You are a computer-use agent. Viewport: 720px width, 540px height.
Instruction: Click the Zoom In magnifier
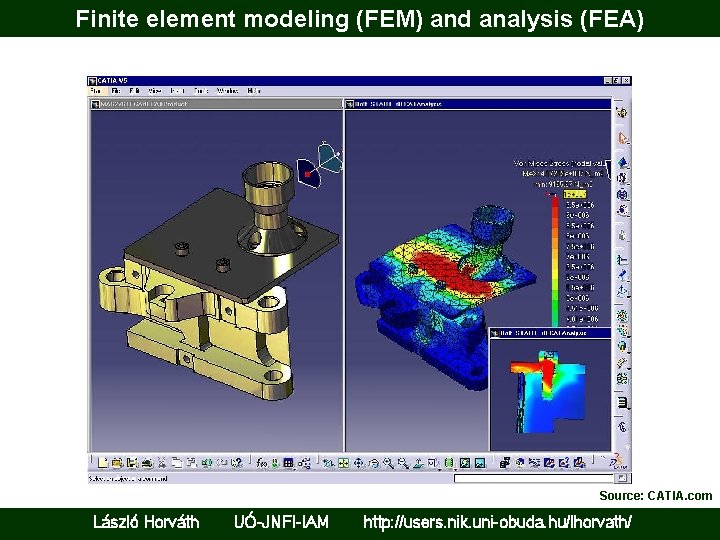click(388, 463)
